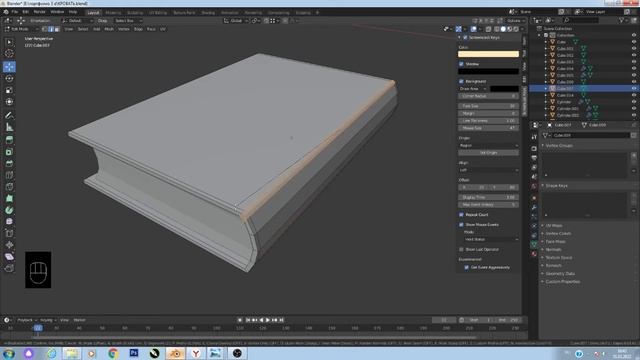Open the Keying popover in timeline
The height and width of the screenshot is (360, 640).
(x=49, y=320)
